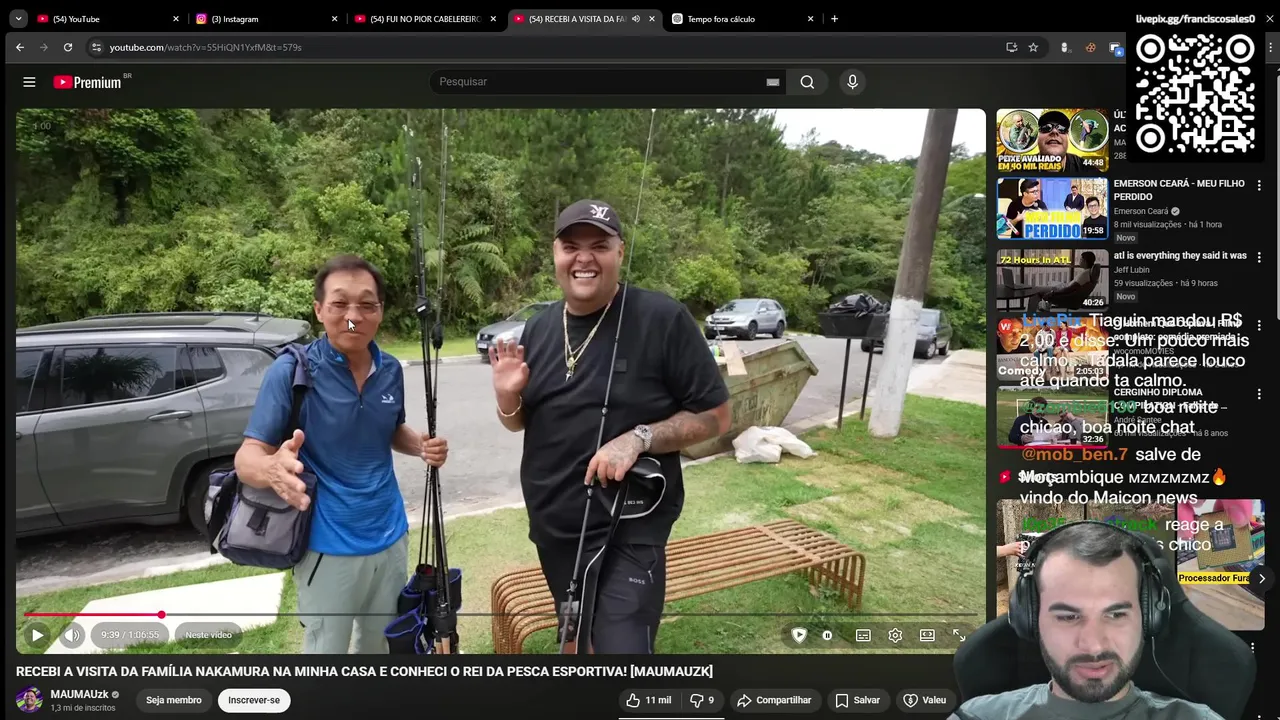Open the on-screen keyboard icon in search

pyautogui.click(x=772, y=82)
